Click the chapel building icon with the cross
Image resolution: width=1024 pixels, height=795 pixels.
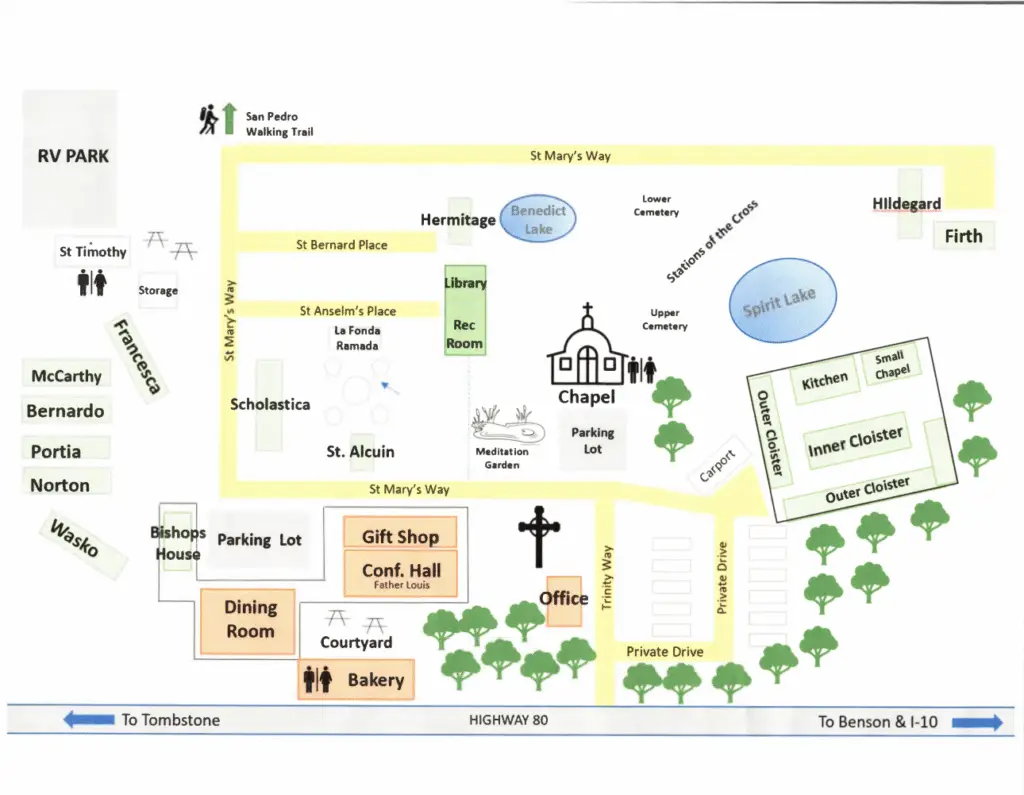pos(587,349)
